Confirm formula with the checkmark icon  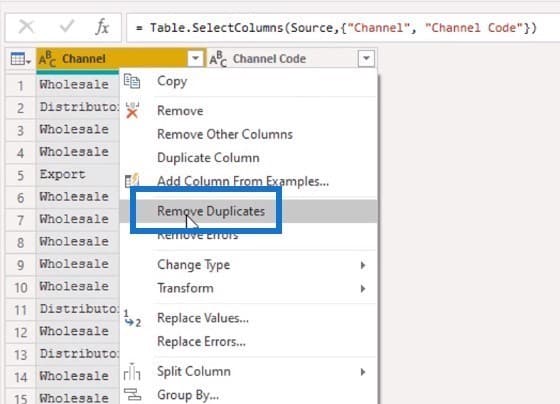[x=66, y=26]
